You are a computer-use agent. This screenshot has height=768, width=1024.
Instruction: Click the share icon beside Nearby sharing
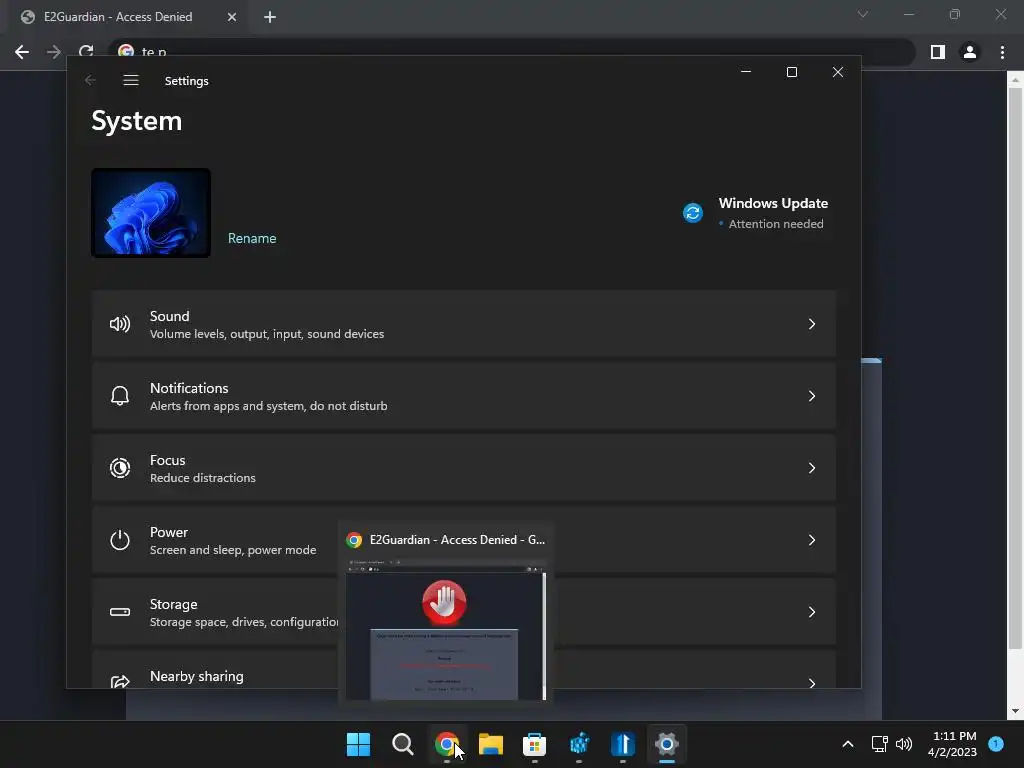coord(120,682)
